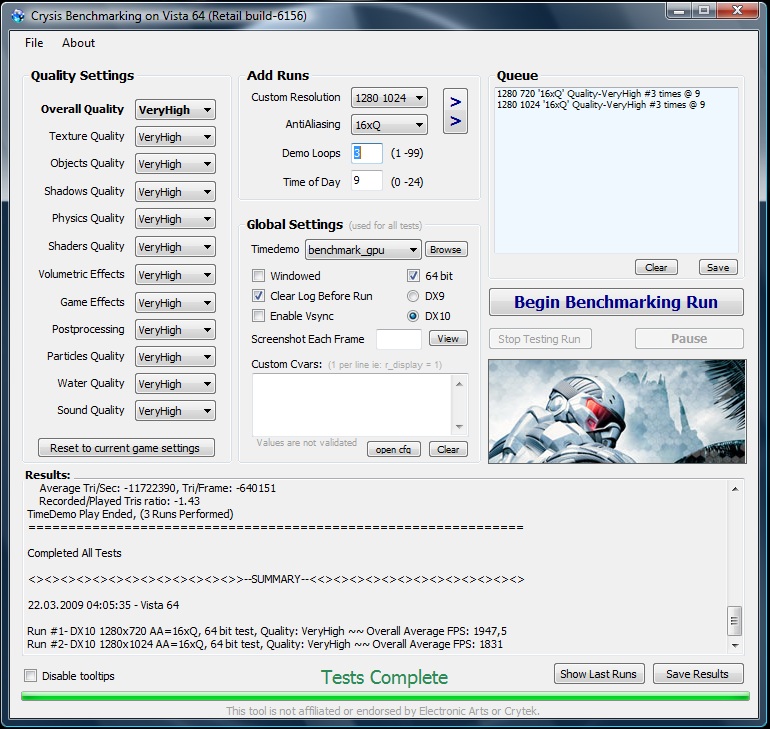Open the Custom Resolution dropdown
Viewport: 770px width, 729px height.
pos(389,98)
